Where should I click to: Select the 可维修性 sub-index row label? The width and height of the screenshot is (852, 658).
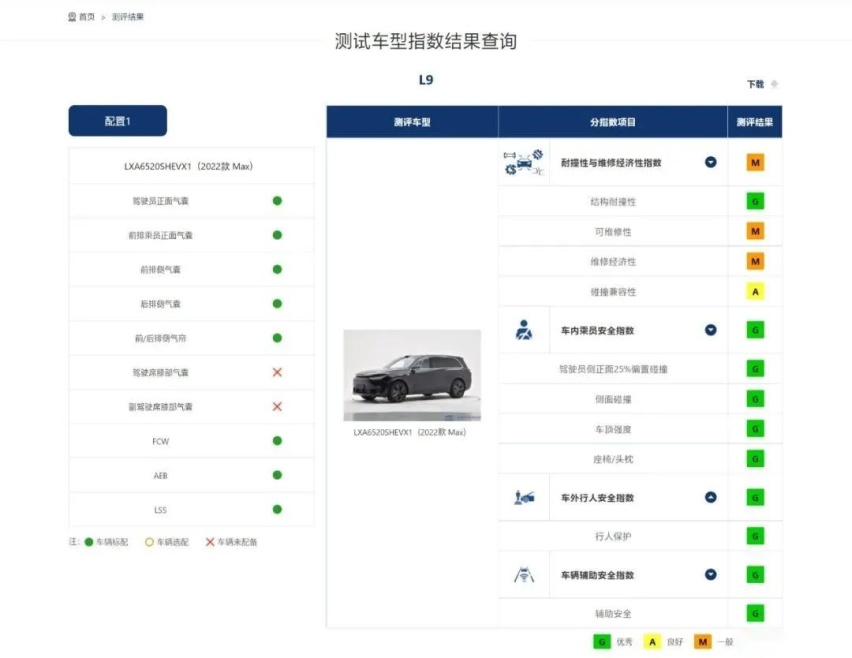click(x=613, y=232)
